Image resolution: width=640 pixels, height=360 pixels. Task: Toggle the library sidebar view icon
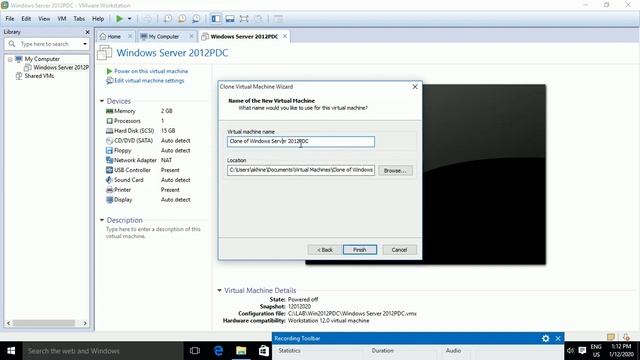point(216,19)
